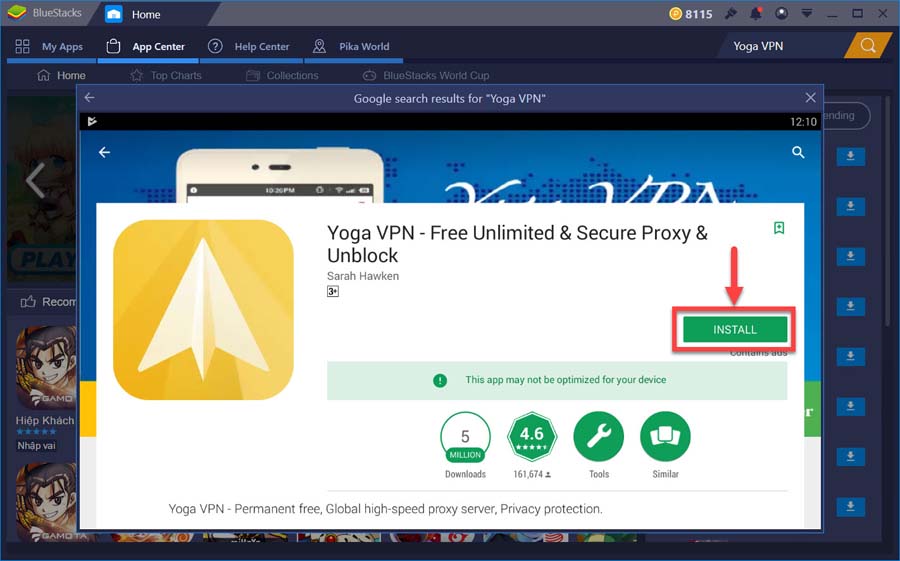
Task: Click the BlueStacks logo
Action: (x=17, y=13)
